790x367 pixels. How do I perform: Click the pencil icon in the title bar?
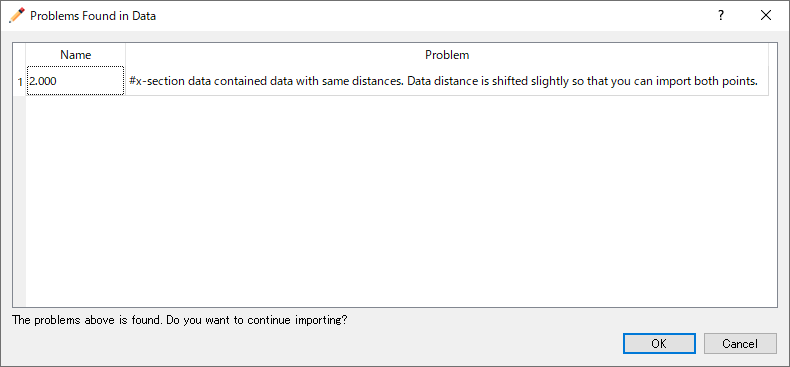point(17,16)
